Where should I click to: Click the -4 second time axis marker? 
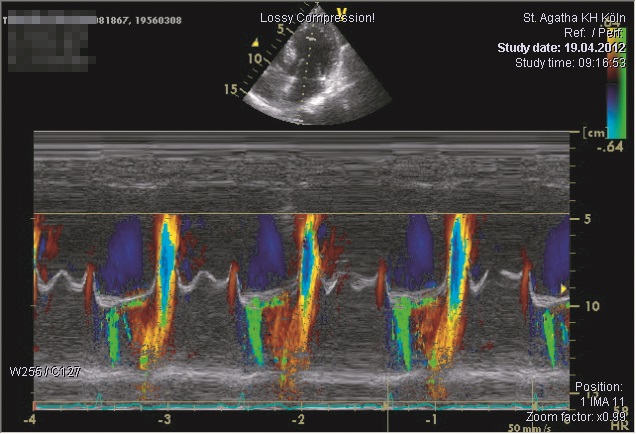pyautogui.click(x=32, y=419)
